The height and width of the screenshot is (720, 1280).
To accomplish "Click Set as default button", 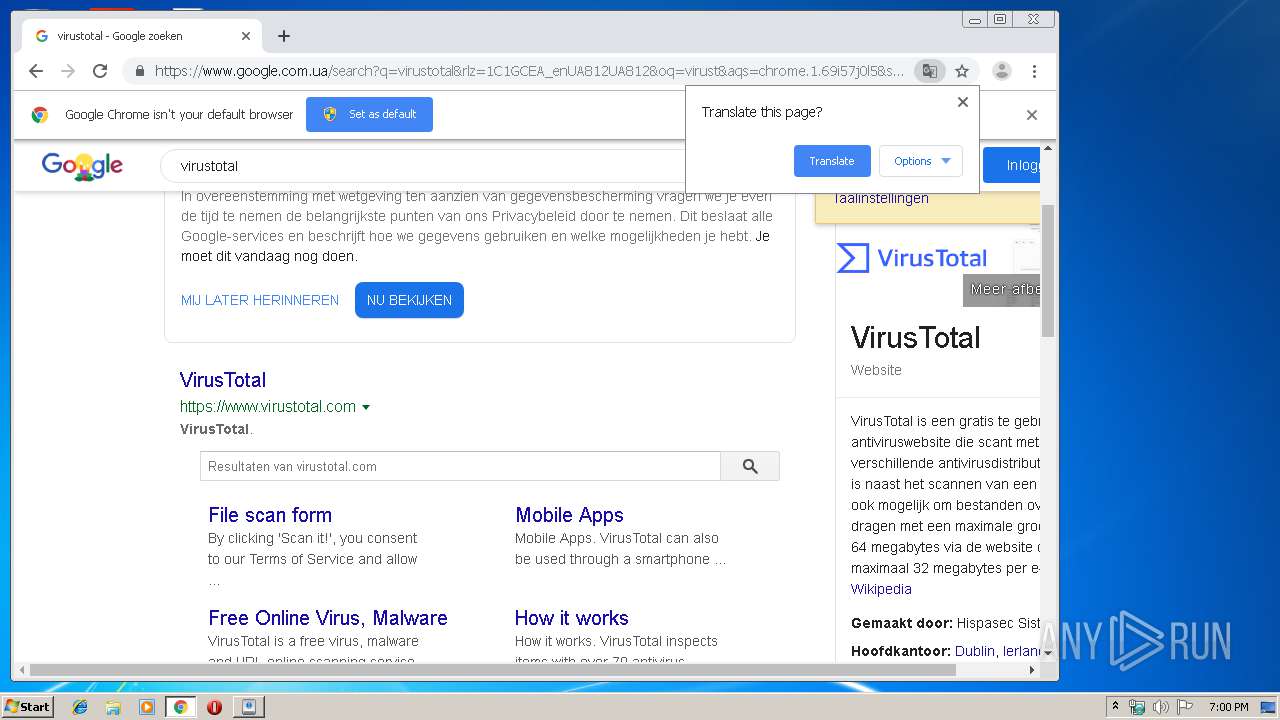I will point(369,114).
